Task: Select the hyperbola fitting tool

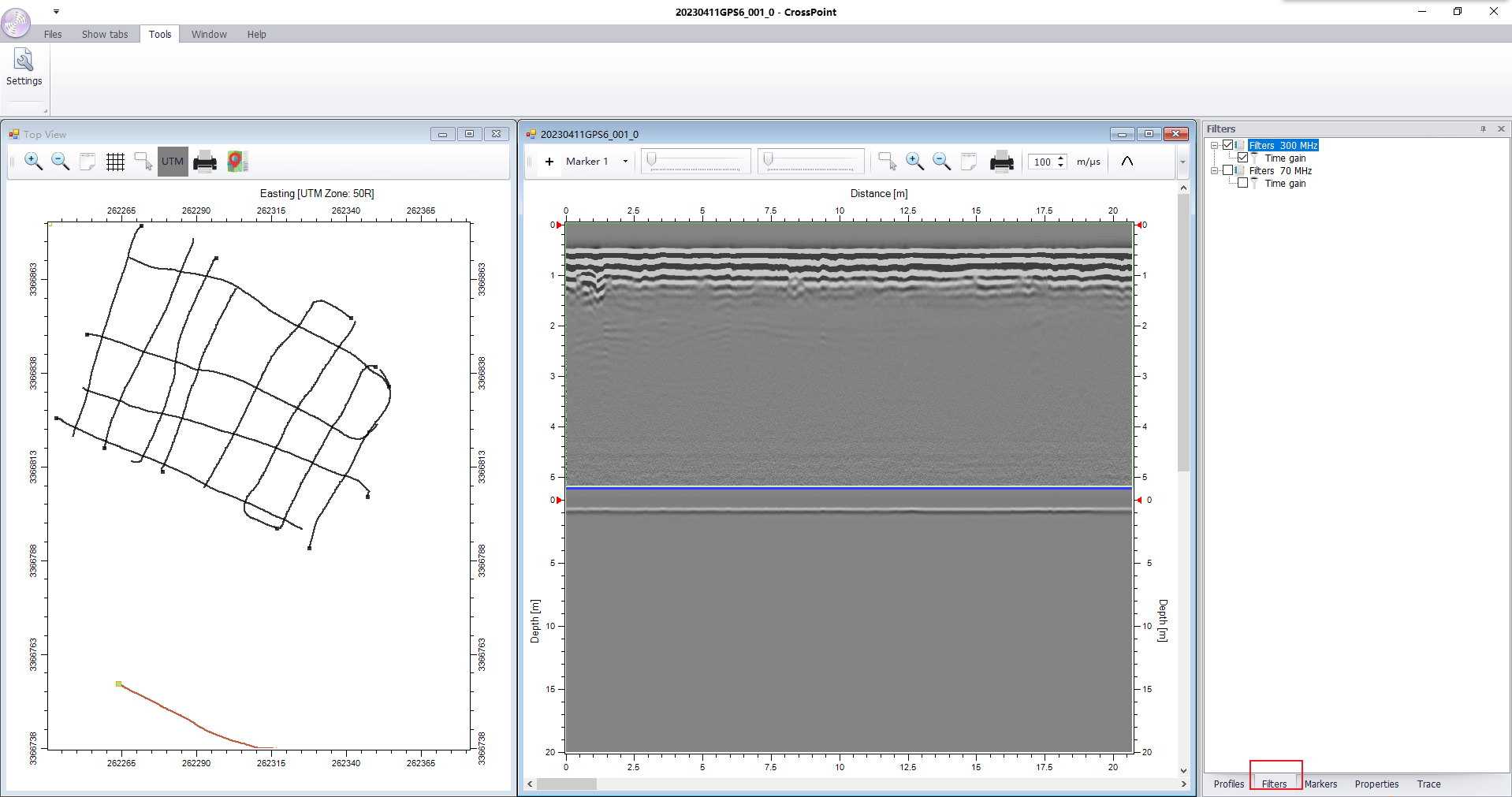Action: pyautogui.click(x=1127, y=162)
